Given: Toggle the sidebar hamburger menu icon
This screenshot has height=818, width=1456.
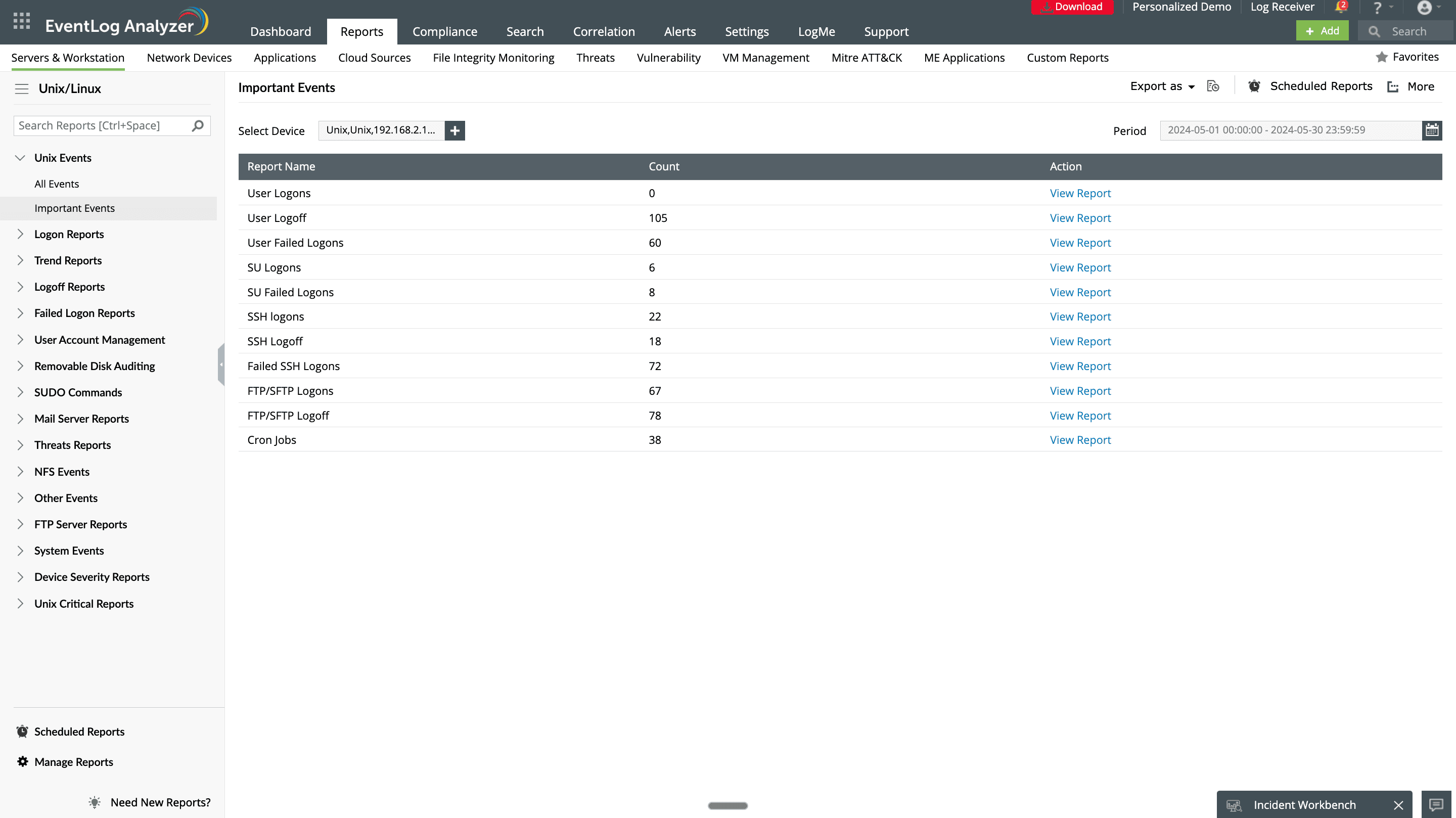Looking at the screenshot, I should click(21, 89).
